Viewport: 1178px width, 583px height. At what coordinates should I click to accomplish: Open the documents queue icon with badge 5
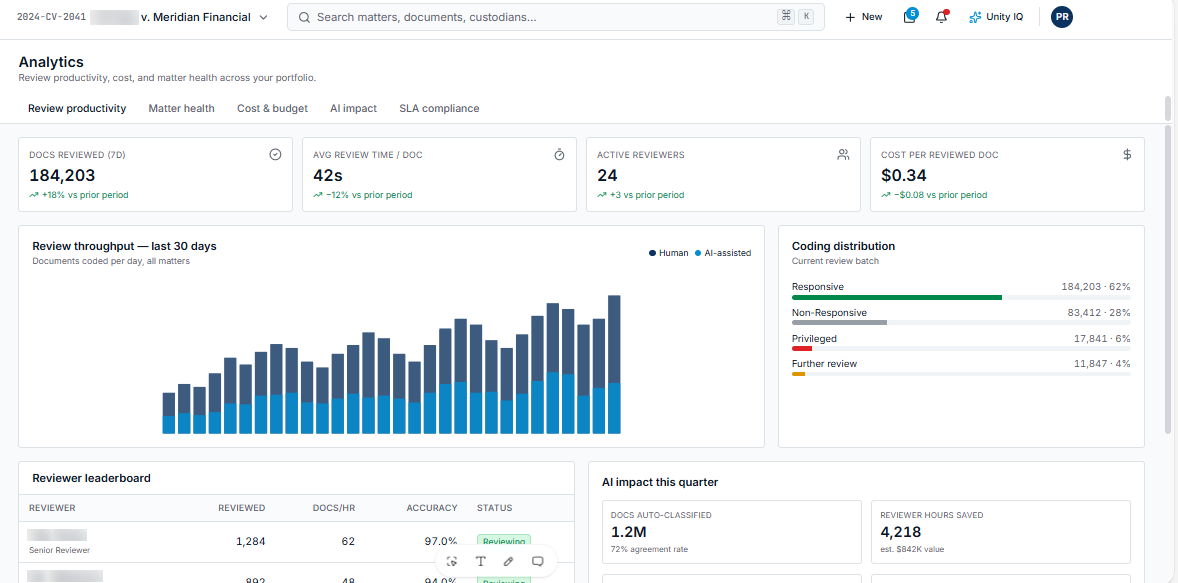(910, 17)
